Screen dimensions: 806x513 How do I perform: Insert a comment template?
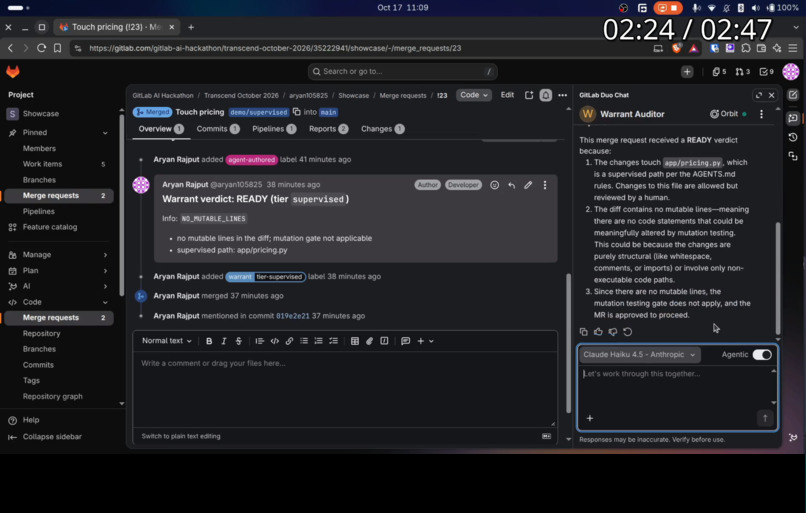point(406,341)
